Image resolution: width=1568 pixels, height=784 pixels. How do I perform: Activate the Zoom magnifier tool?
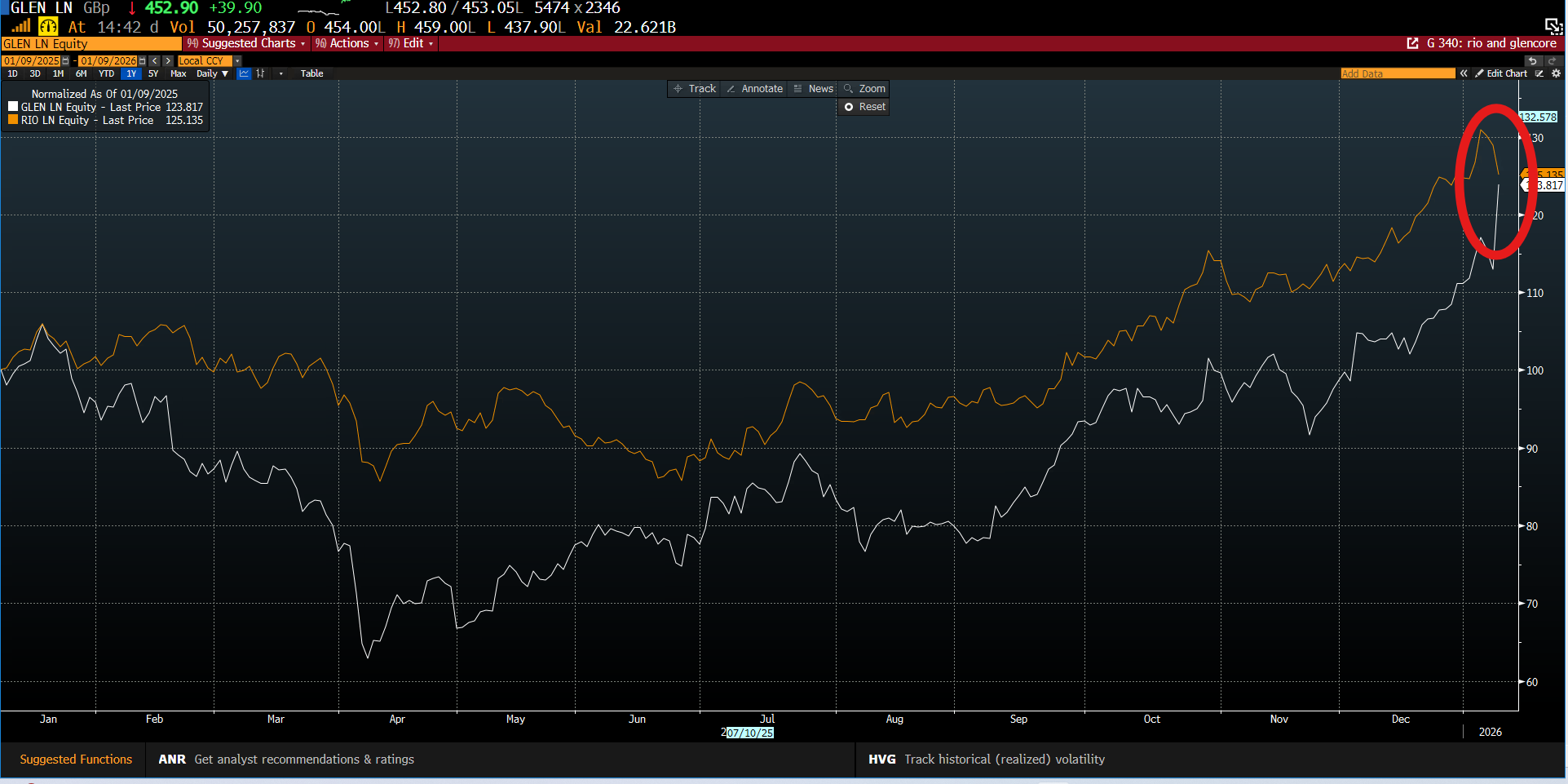pos(864,89)
